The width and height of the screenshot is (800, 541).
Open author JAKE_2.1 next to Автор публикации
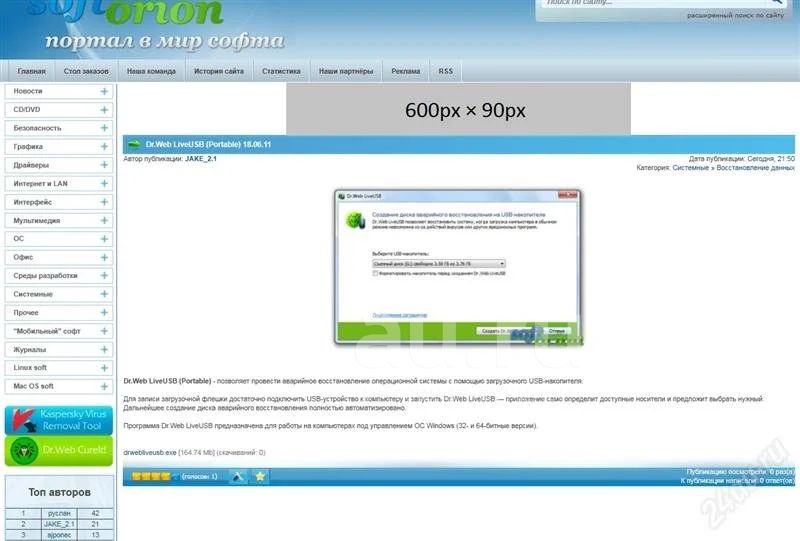[x=201, y=159]
